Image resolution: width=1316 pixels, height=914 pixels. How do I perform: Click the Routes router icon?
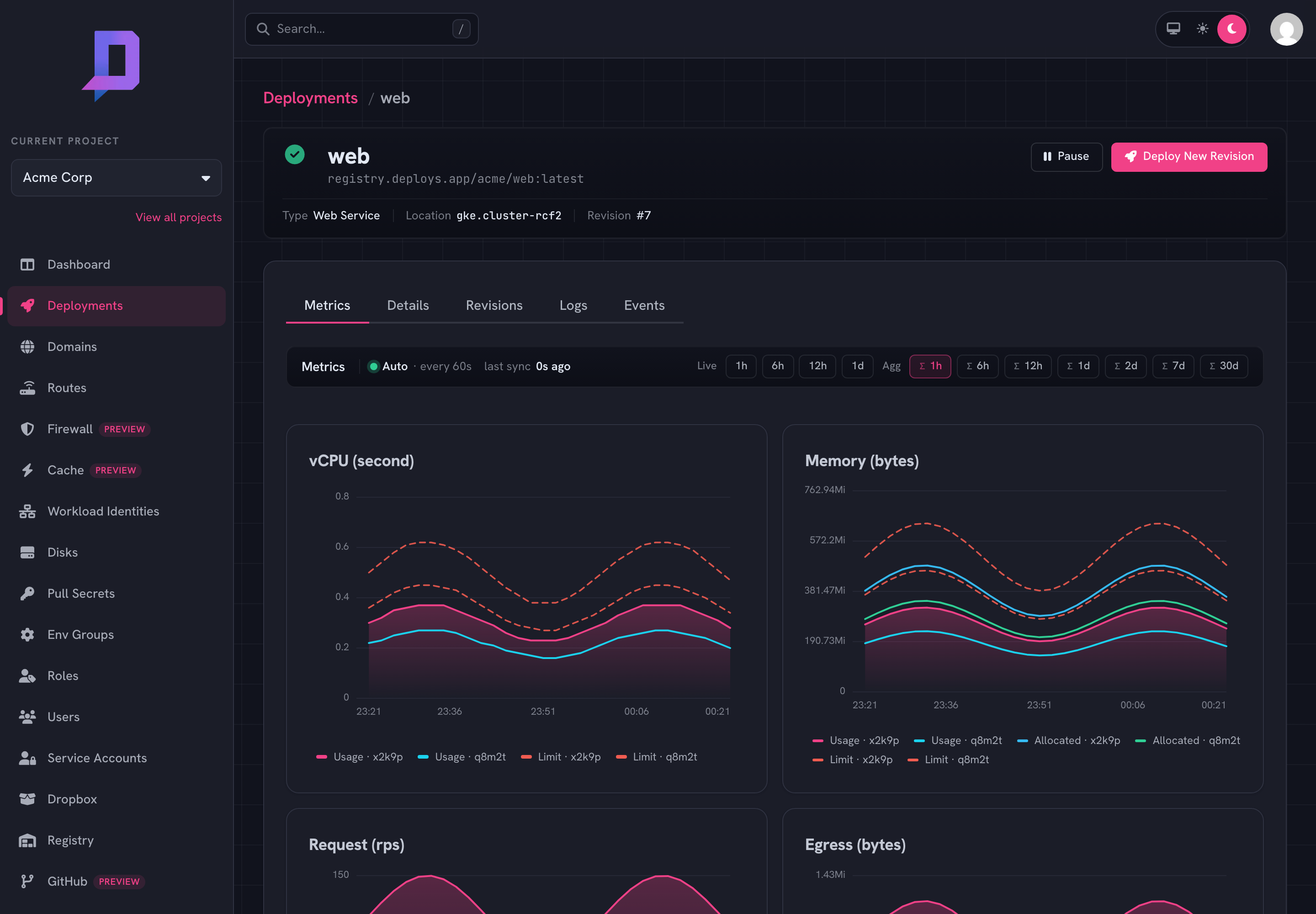27,388
